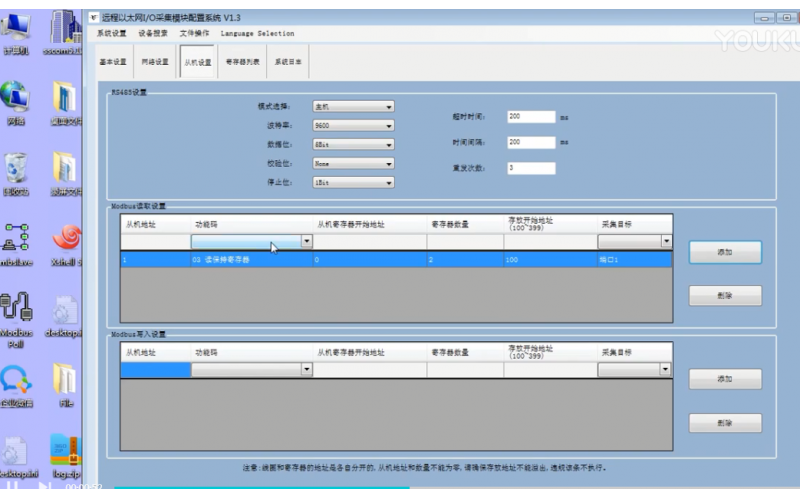Open the File folder desktop icon
The image size is (800, 500).
tap(66, 380)
